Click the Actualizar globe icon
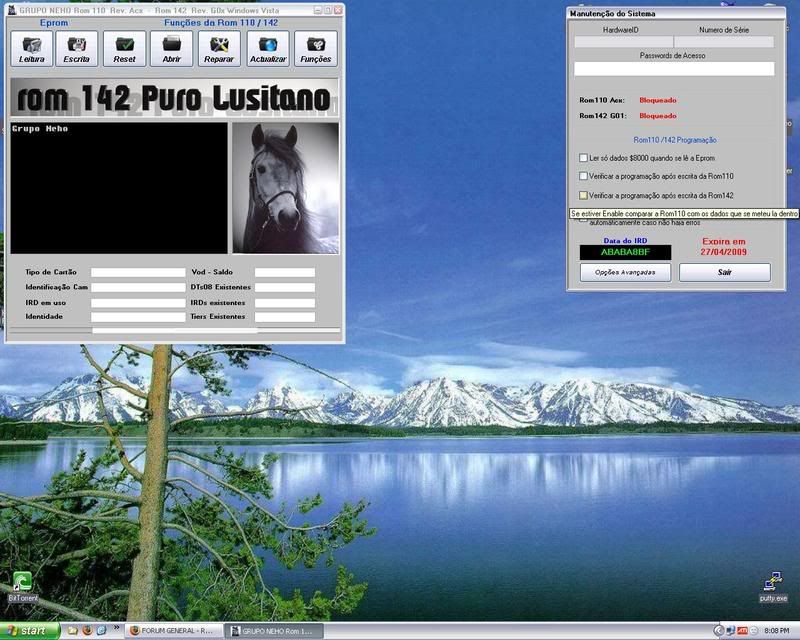This screenshot has width=800, height=640. (x=268, y=48)
